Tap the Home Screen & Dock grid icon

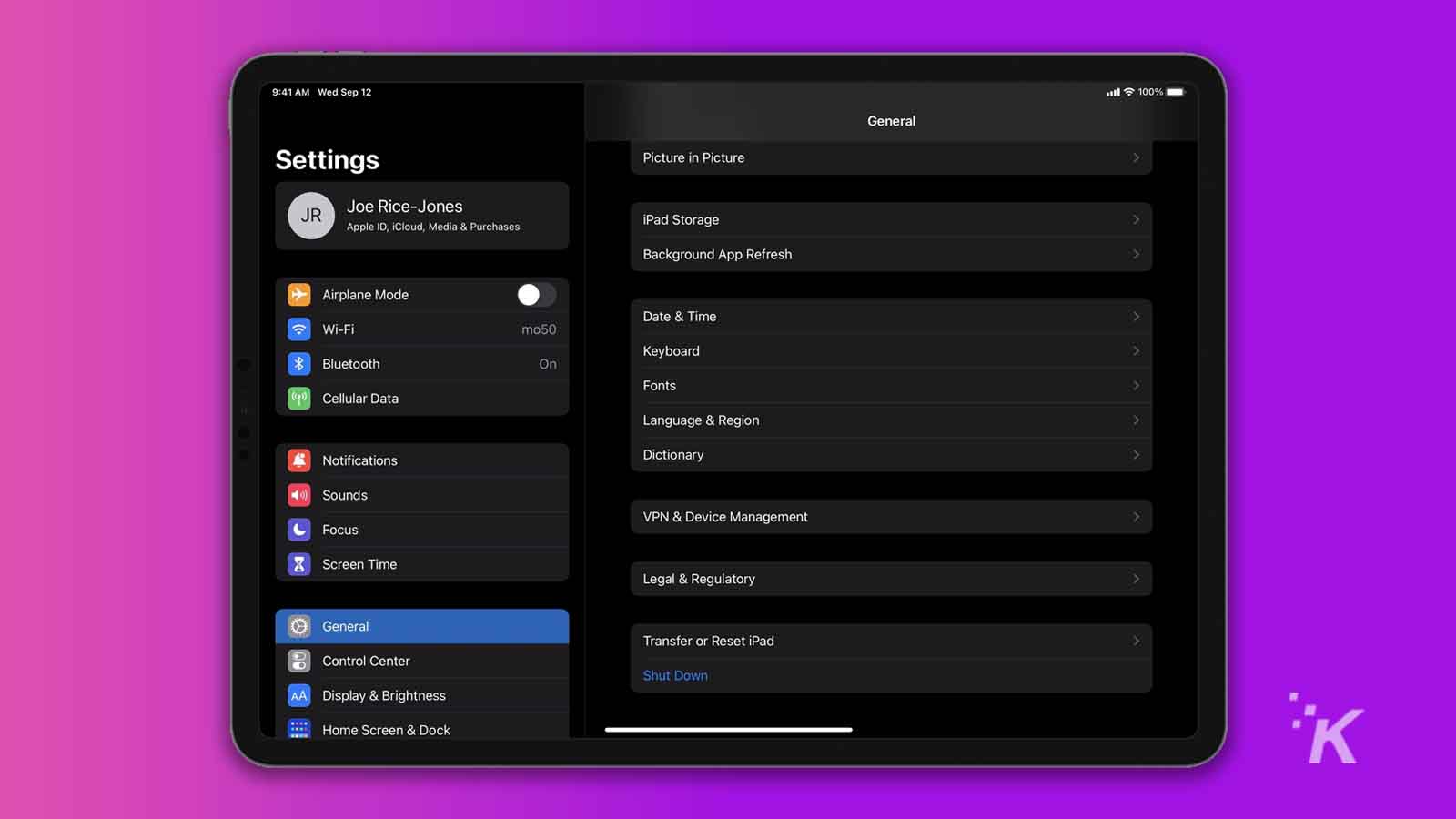[x=298, y=729]
